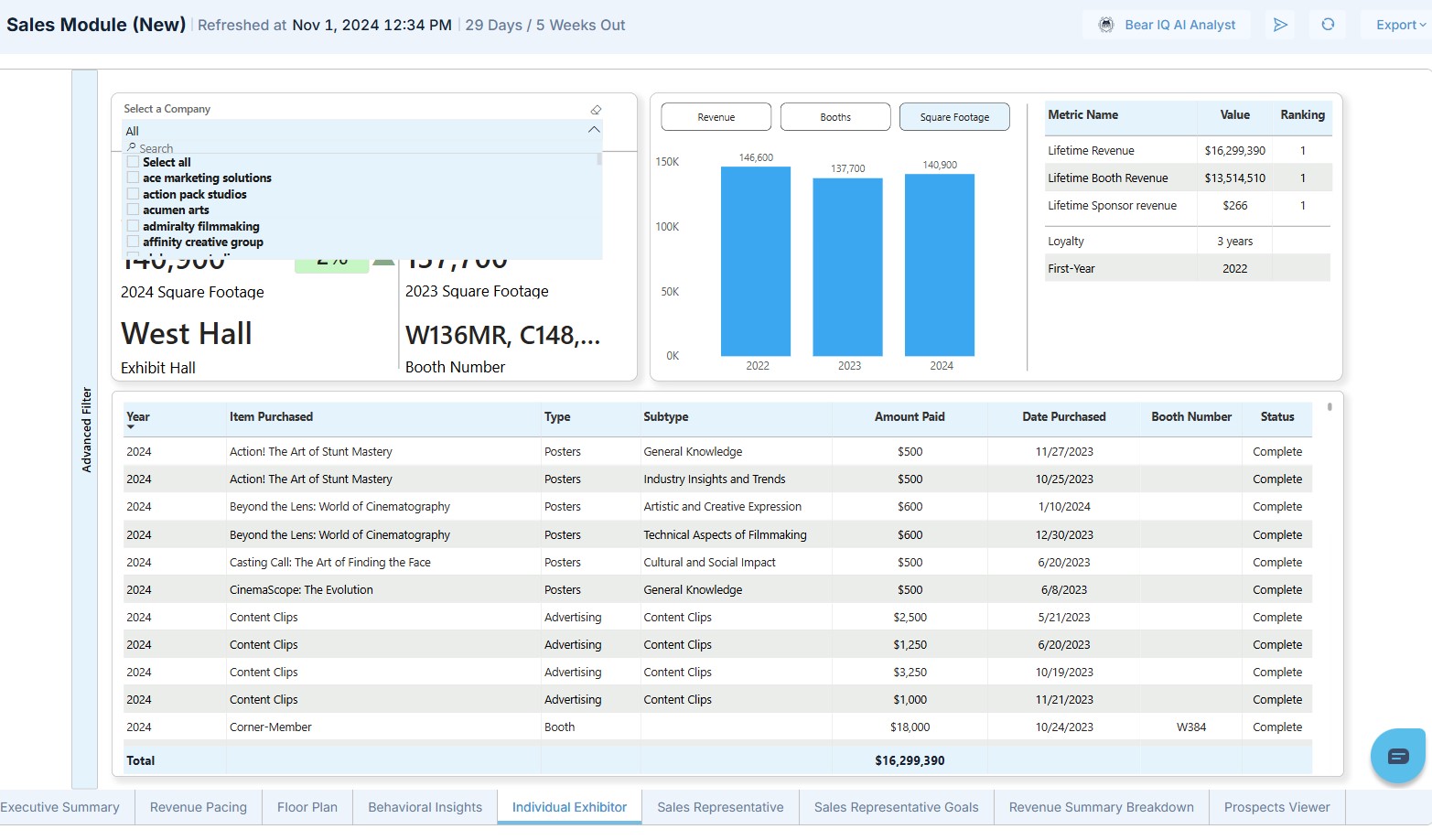This screenshot has width=1432, height=840.
Task: Click CinemaScope: The Evolution row
Action: pos(717,590)
